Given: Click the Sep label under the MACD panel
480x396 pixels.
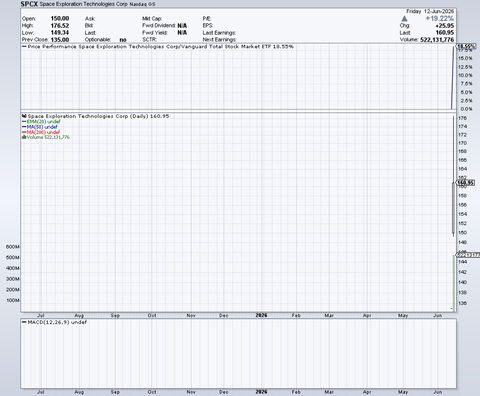Looking at the screenshot, I should click(x=115, y=392).
